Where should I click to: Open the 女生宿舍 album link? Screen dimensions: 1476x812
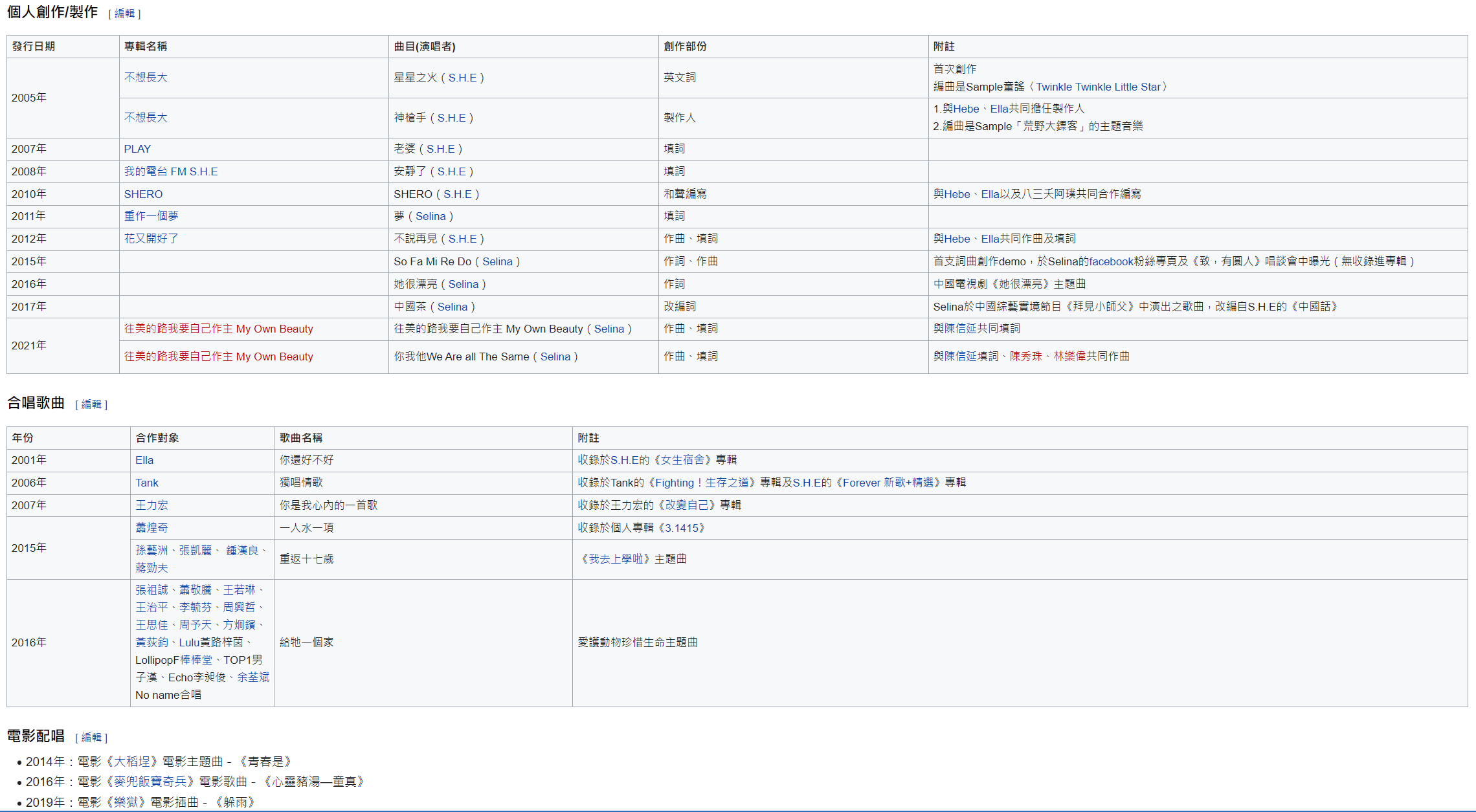click(x=682, y=460)
